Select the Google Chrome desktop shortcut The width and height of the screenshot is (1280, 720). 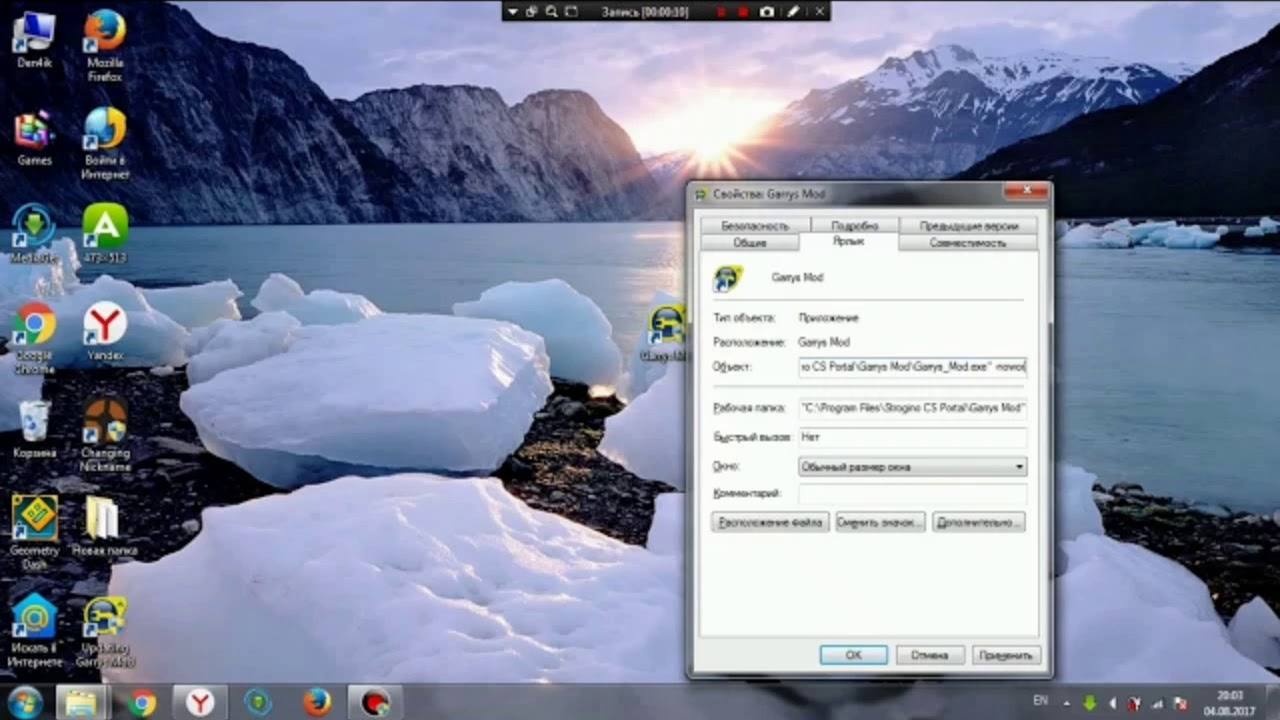34,338
